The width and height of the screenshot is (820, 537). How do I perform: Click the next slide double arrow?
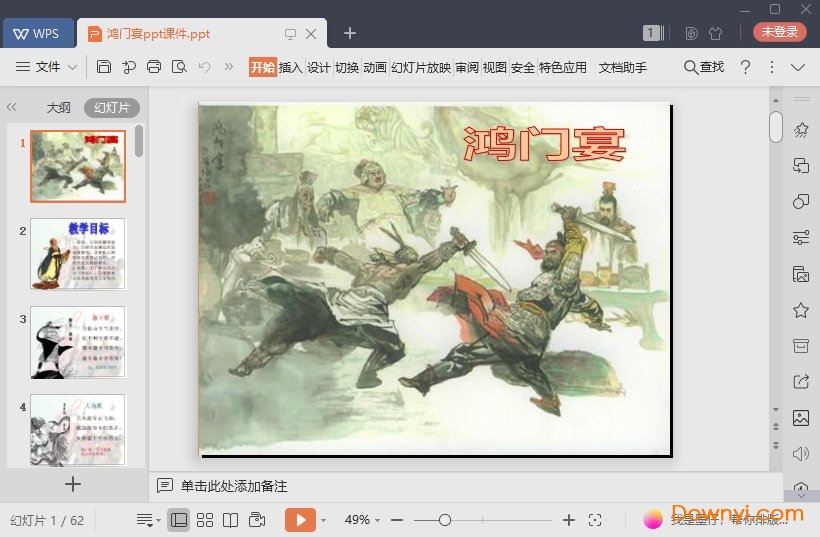(776, 445)
